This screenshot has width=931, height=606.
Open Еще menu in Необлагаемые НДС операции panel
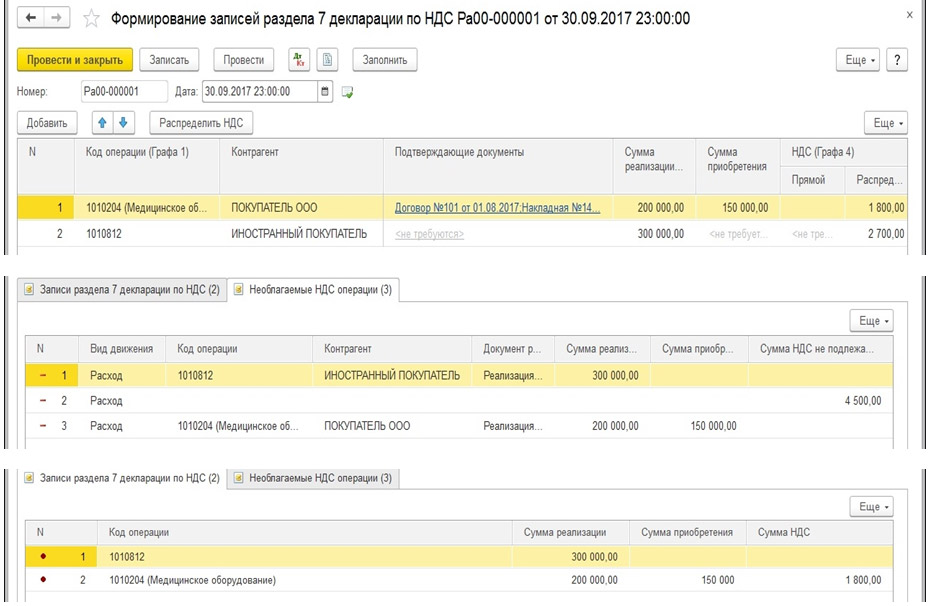[x=870, y=321]
